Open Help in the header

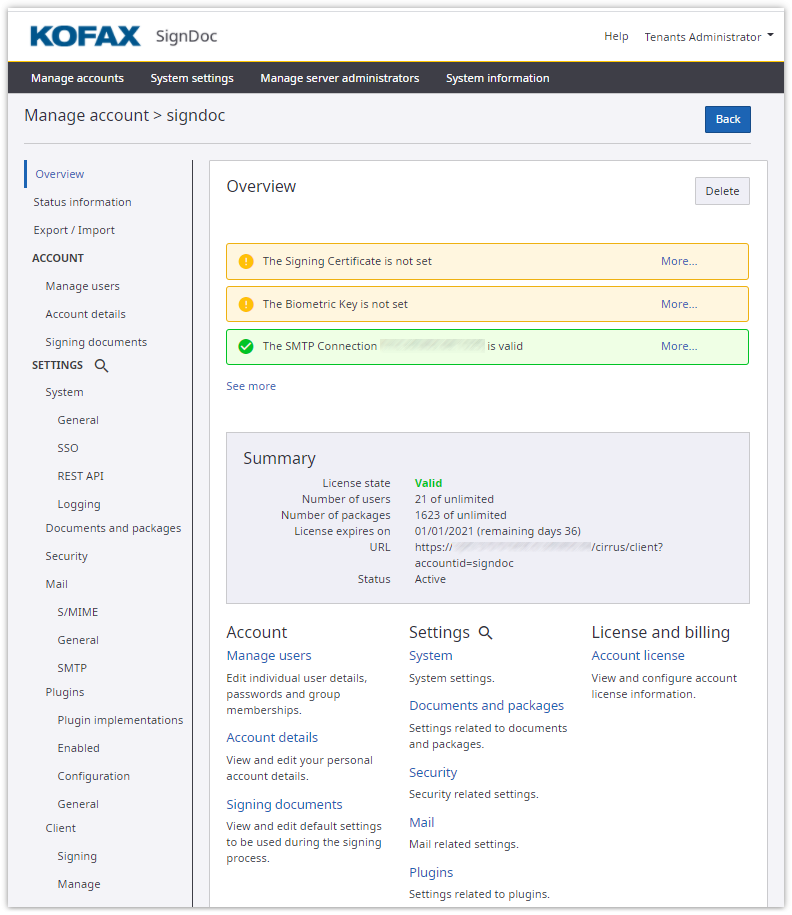click(616, 37)
